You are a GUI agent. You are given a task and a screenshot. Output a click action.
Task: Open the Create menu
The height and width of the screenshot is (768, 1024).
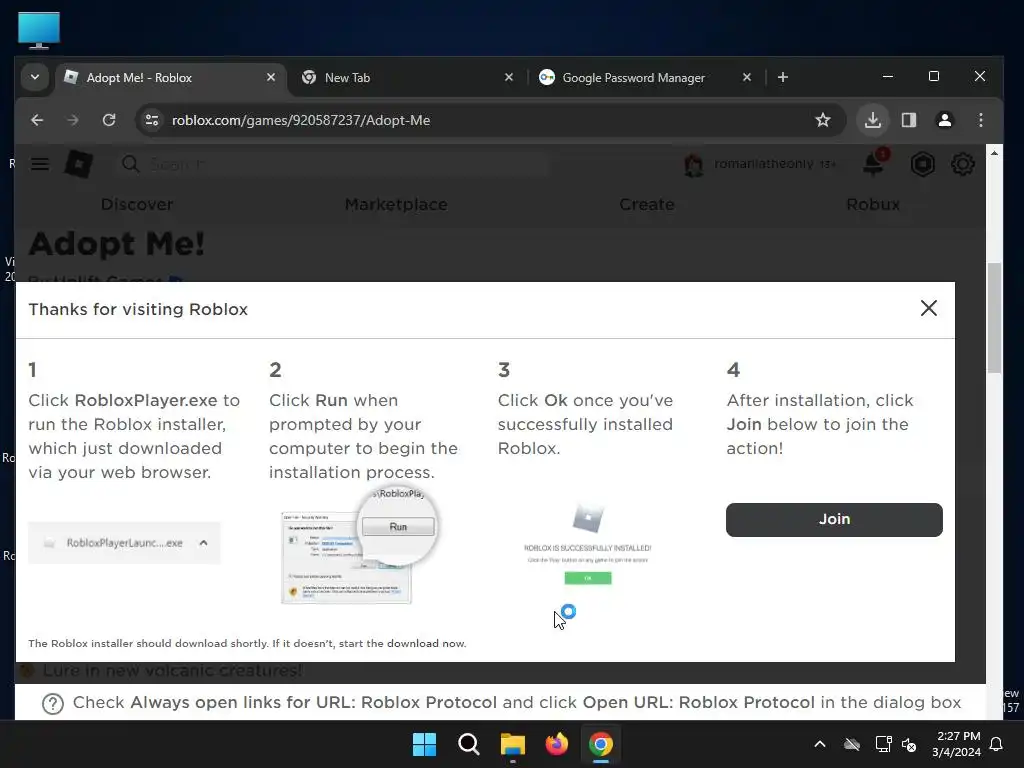(x=647, y=204)
